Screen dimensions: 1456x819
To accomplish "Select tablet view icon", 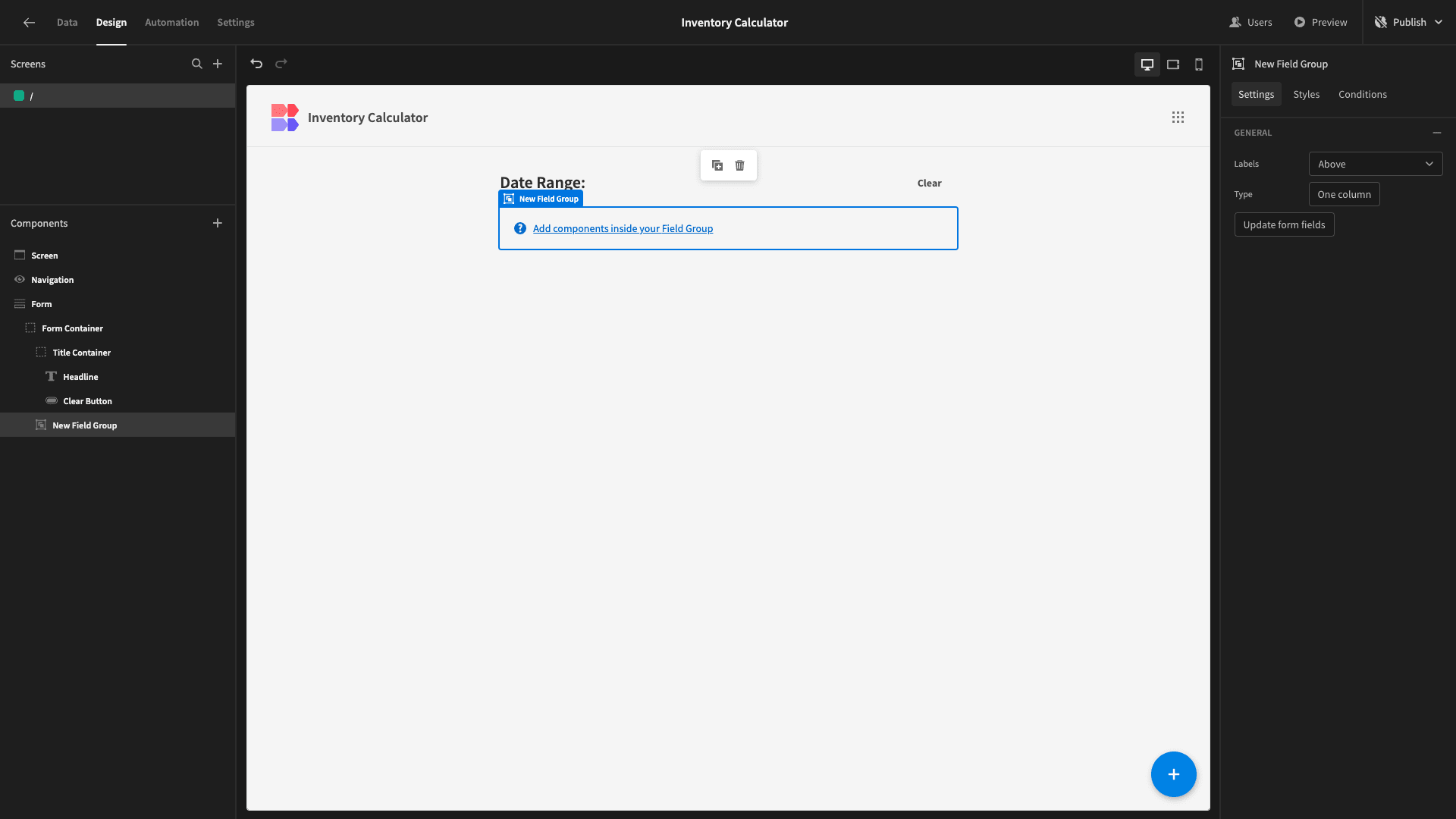I will [1173, 63].
